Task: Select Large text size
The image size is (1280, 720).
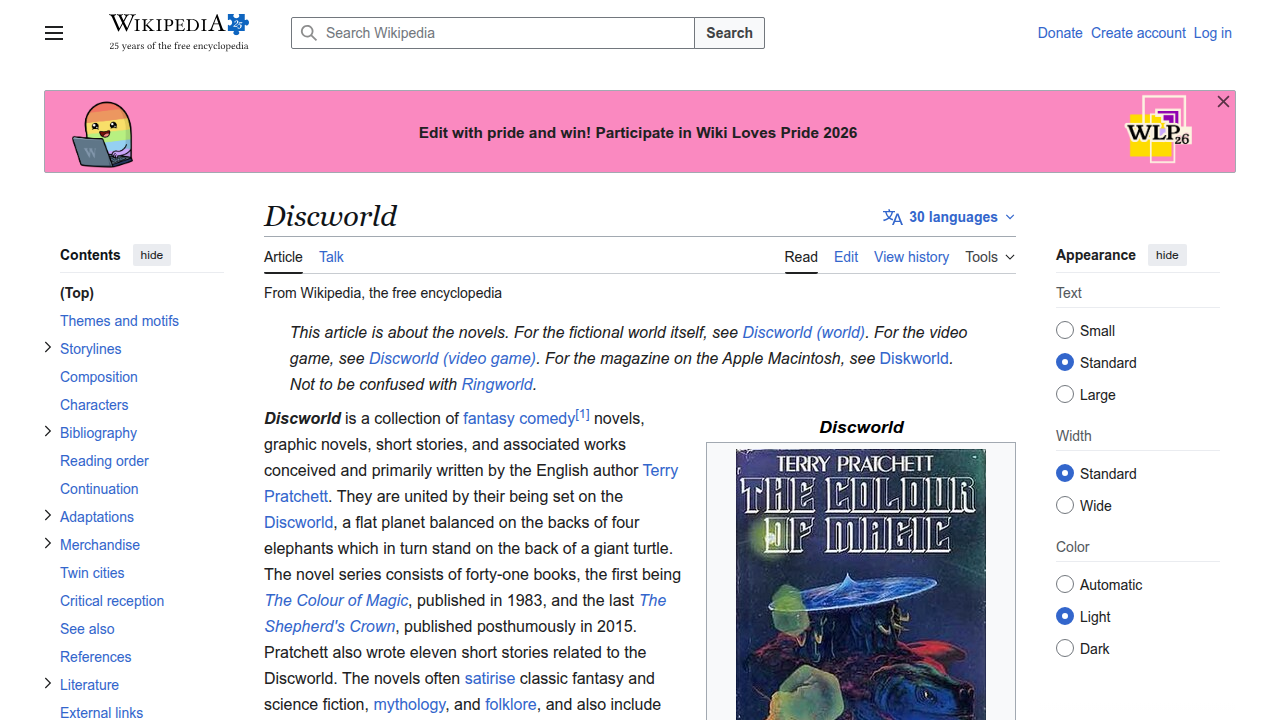Action: [x=1065, y=394]
